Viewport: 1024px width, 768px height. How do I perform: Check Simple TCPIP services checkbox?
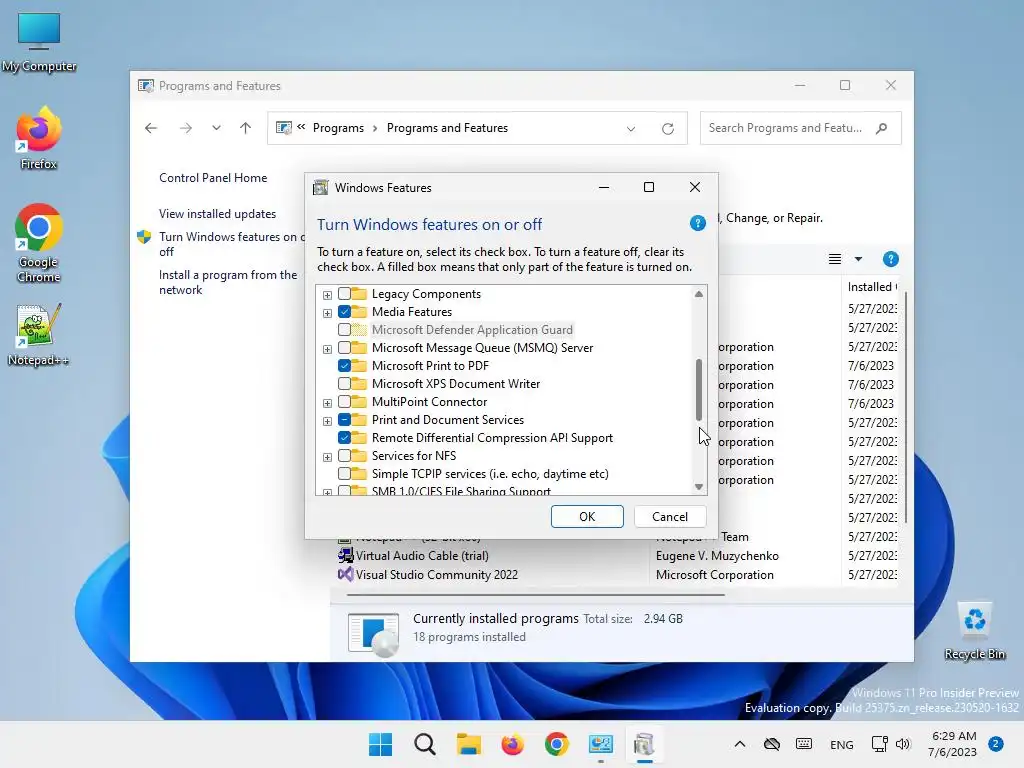[344, 473]
